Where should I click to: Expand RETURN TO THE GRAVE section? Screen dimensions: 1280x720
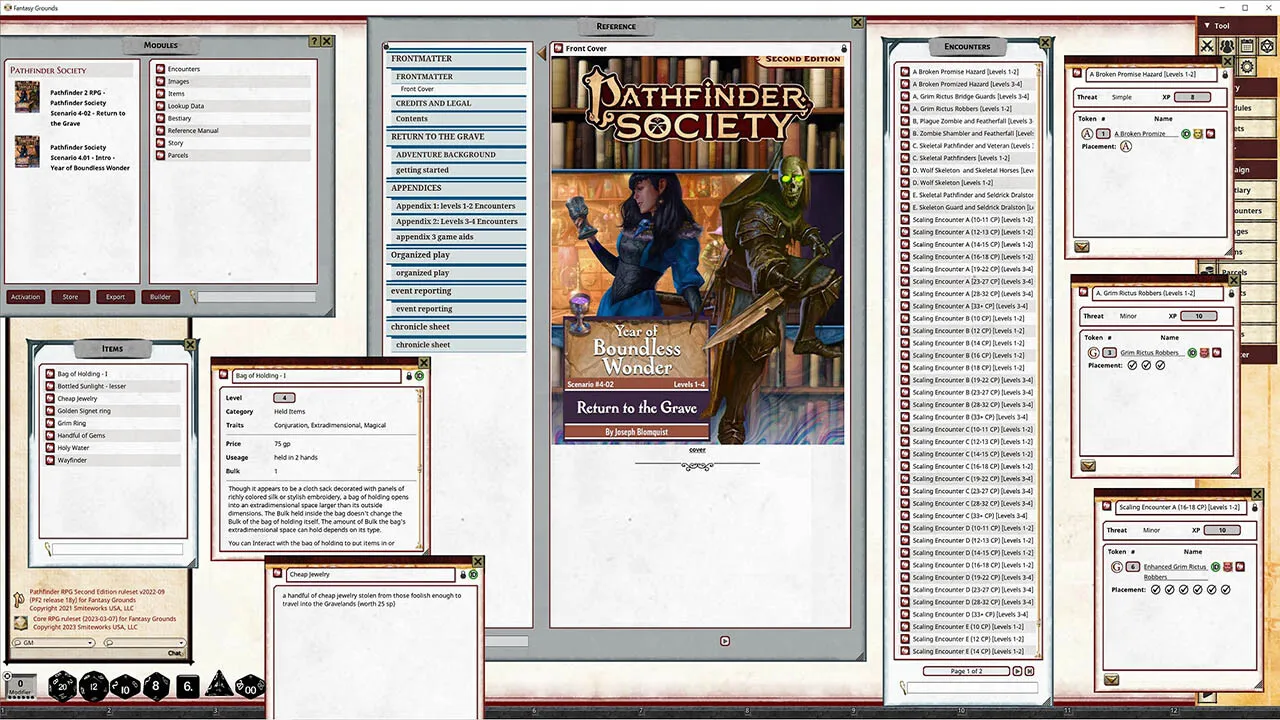(458, 136)
